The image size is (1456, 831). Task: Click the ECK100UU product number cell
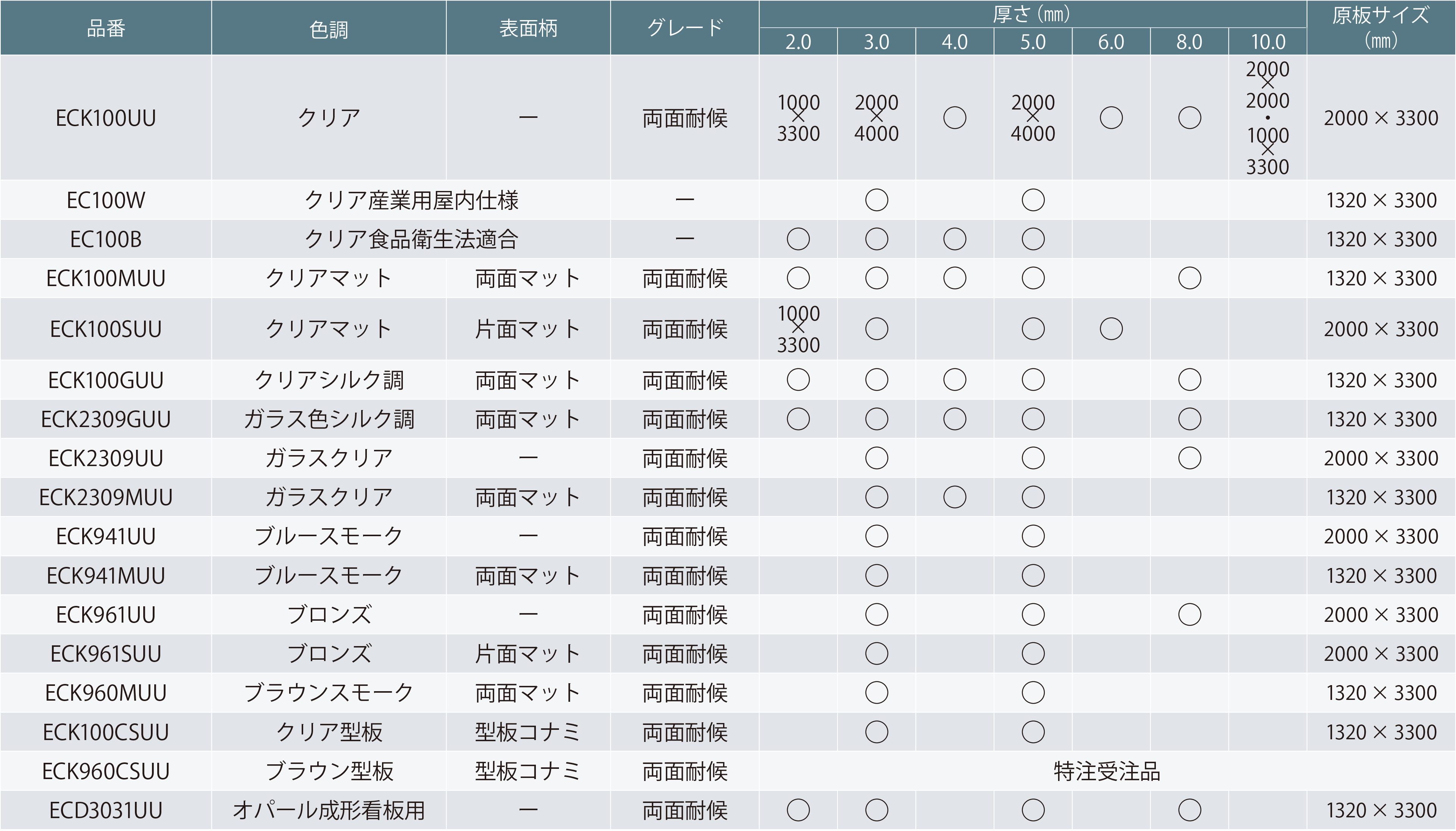106,118
